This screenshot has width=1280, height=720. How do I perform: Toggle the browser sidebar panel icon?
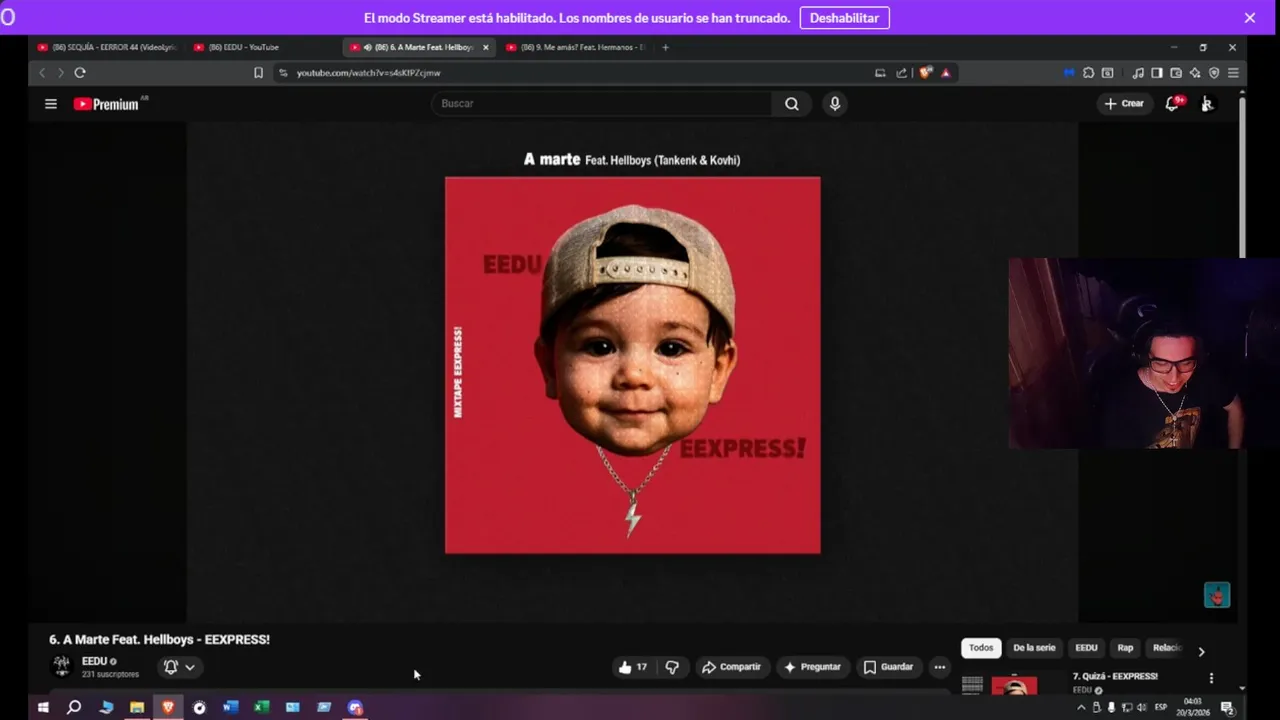click(x=1157, y=73)
